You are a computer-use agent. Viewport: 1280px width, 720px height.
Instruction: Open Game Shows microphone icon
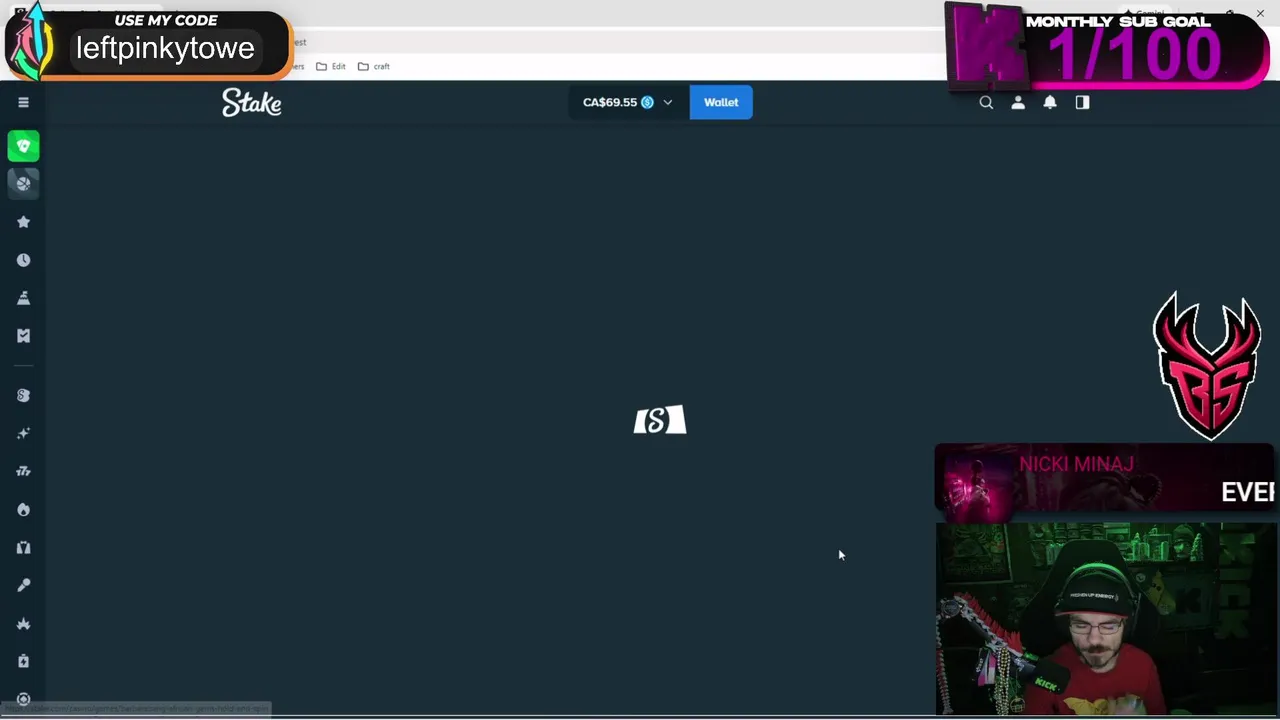24,585
